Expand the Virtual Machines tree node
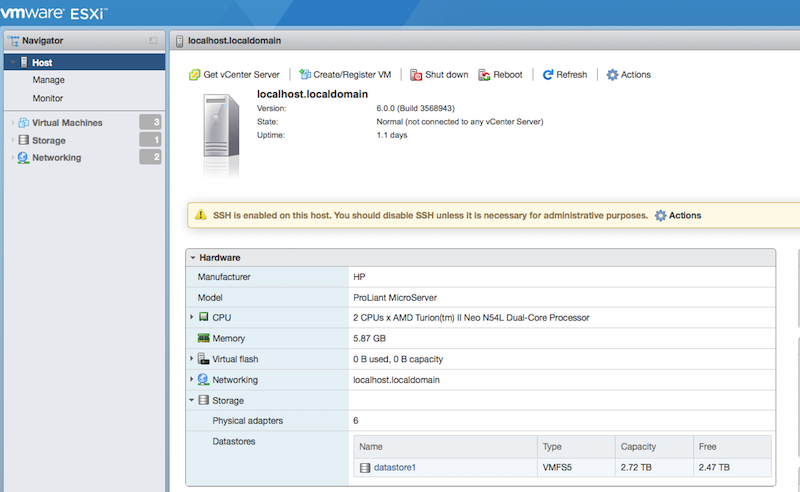The image size is (800, 492). 13,122
